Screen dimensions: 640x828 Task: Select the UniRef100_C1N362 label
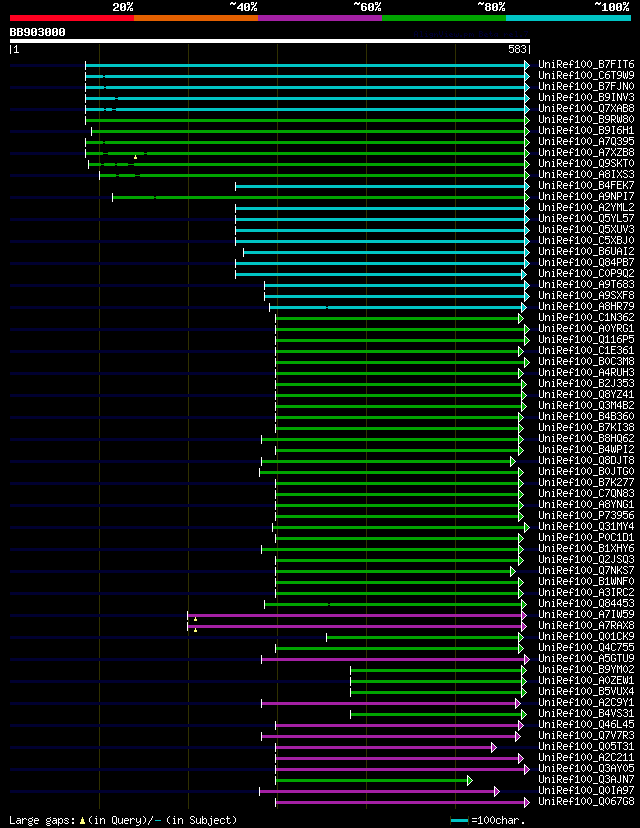(586, 318)
